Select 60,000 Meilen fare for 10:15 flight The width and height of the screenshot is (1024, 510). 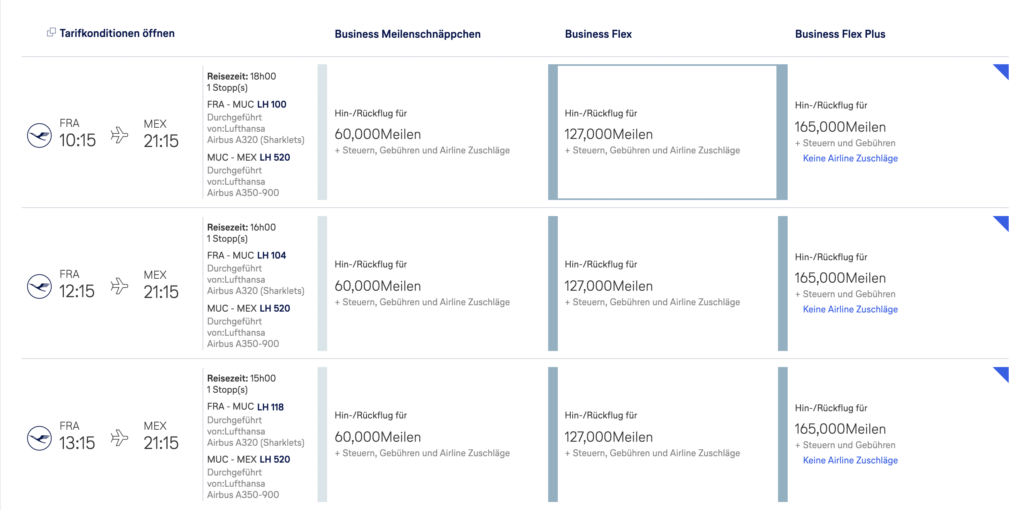[433, 132]
